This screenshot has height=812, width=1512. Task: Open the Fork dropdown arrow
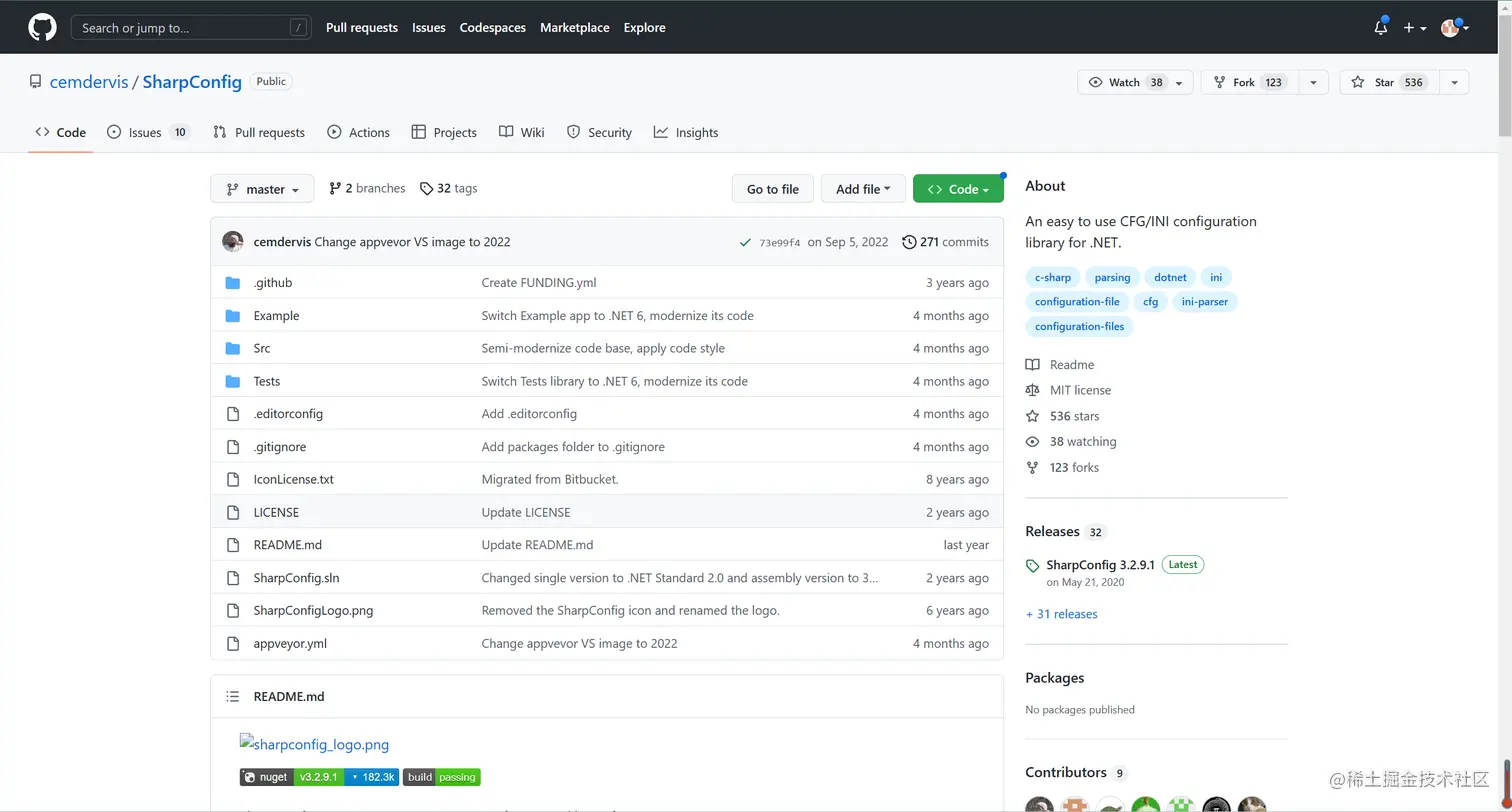pyautogui.click(x=1314, y=82)
